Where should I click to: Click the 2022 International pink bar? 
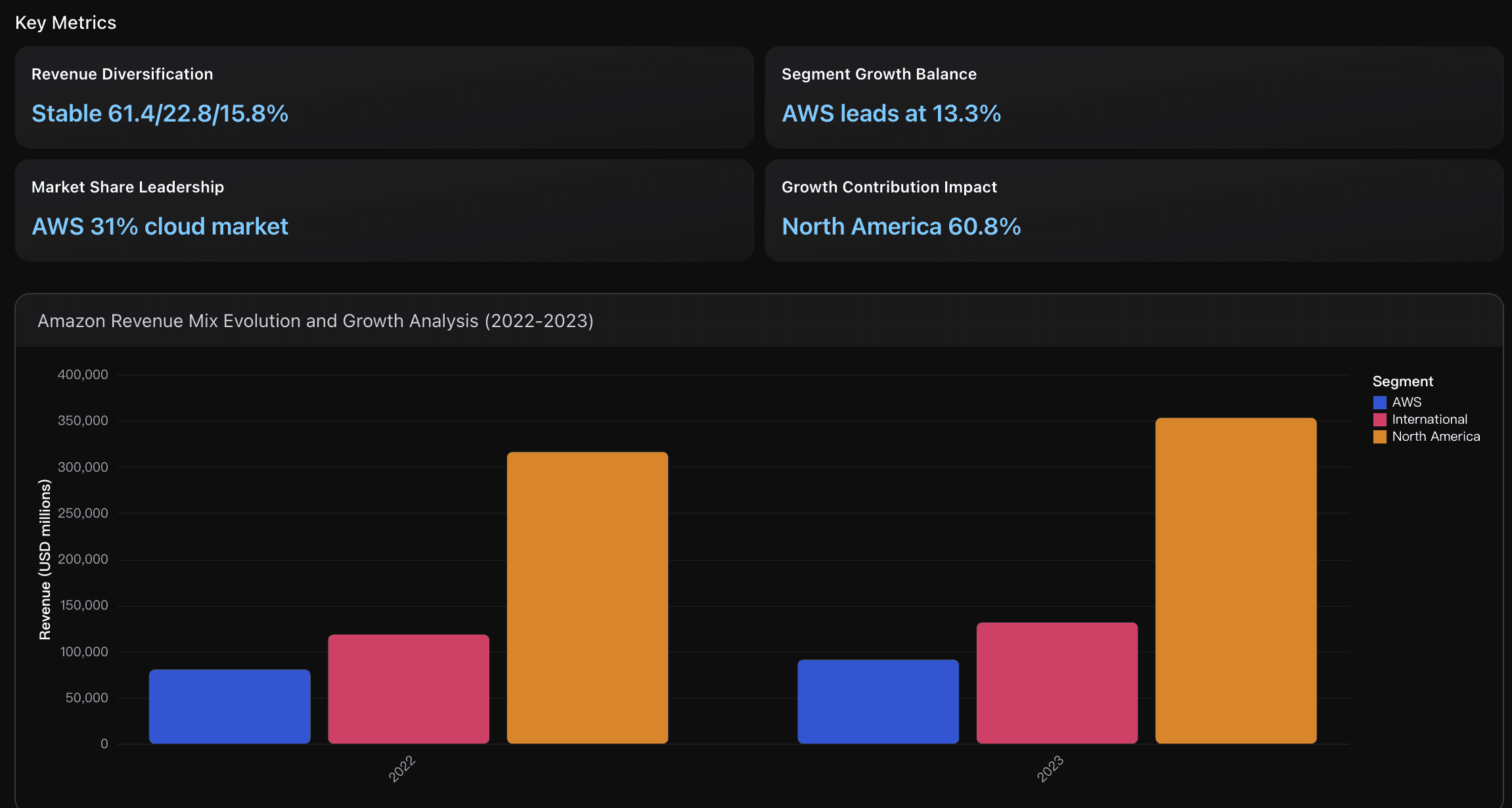pos(409,689)
